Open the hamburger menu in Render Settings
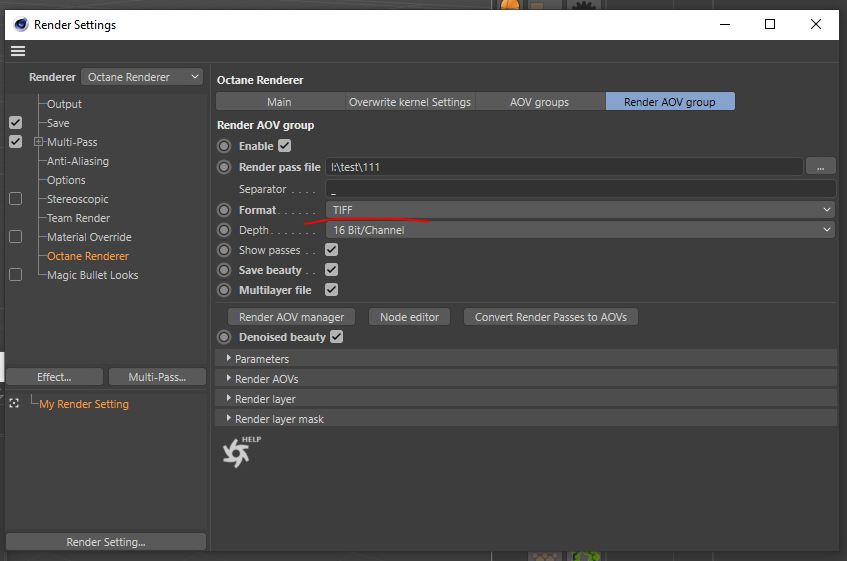Viewport: 847px width, 561px height. [x=18, y=51]
